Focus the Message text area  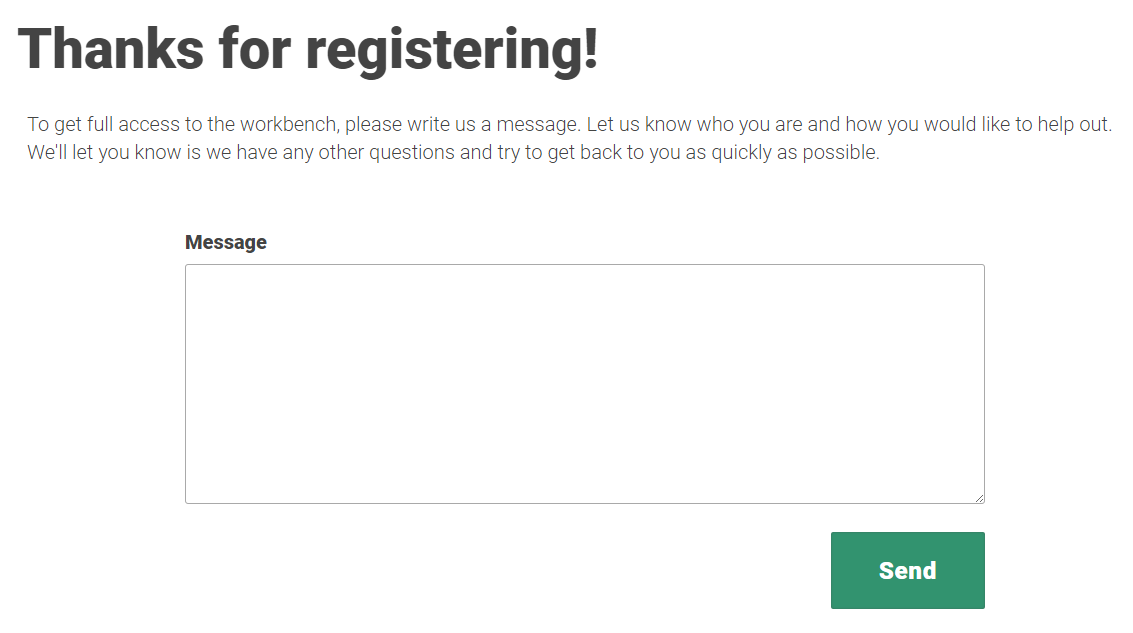[584, 383]
